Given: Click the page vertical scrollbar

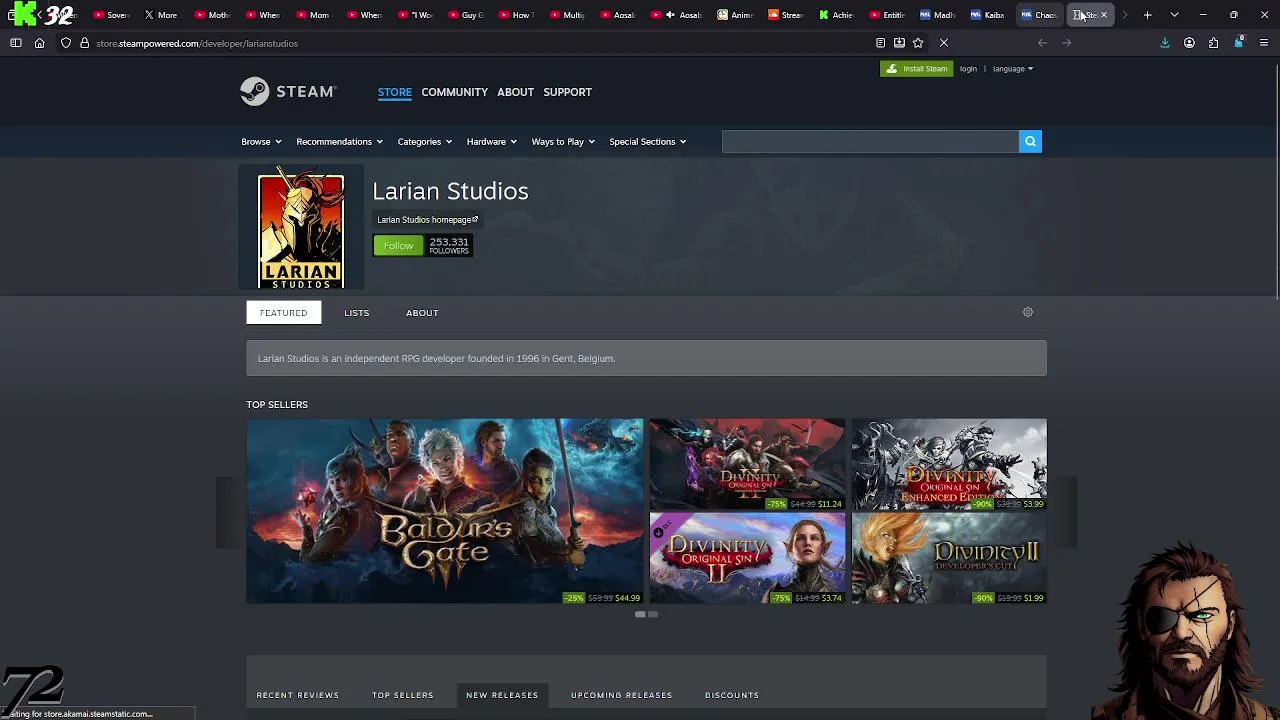Looking at the screenshot, I should point(1276,180).
